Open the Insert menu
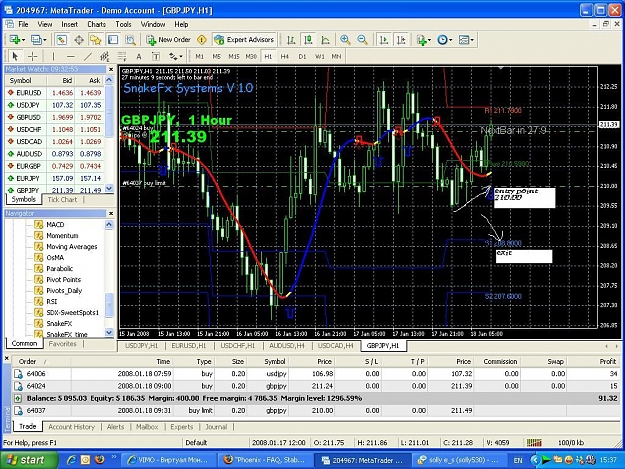 tap(69, 24)
